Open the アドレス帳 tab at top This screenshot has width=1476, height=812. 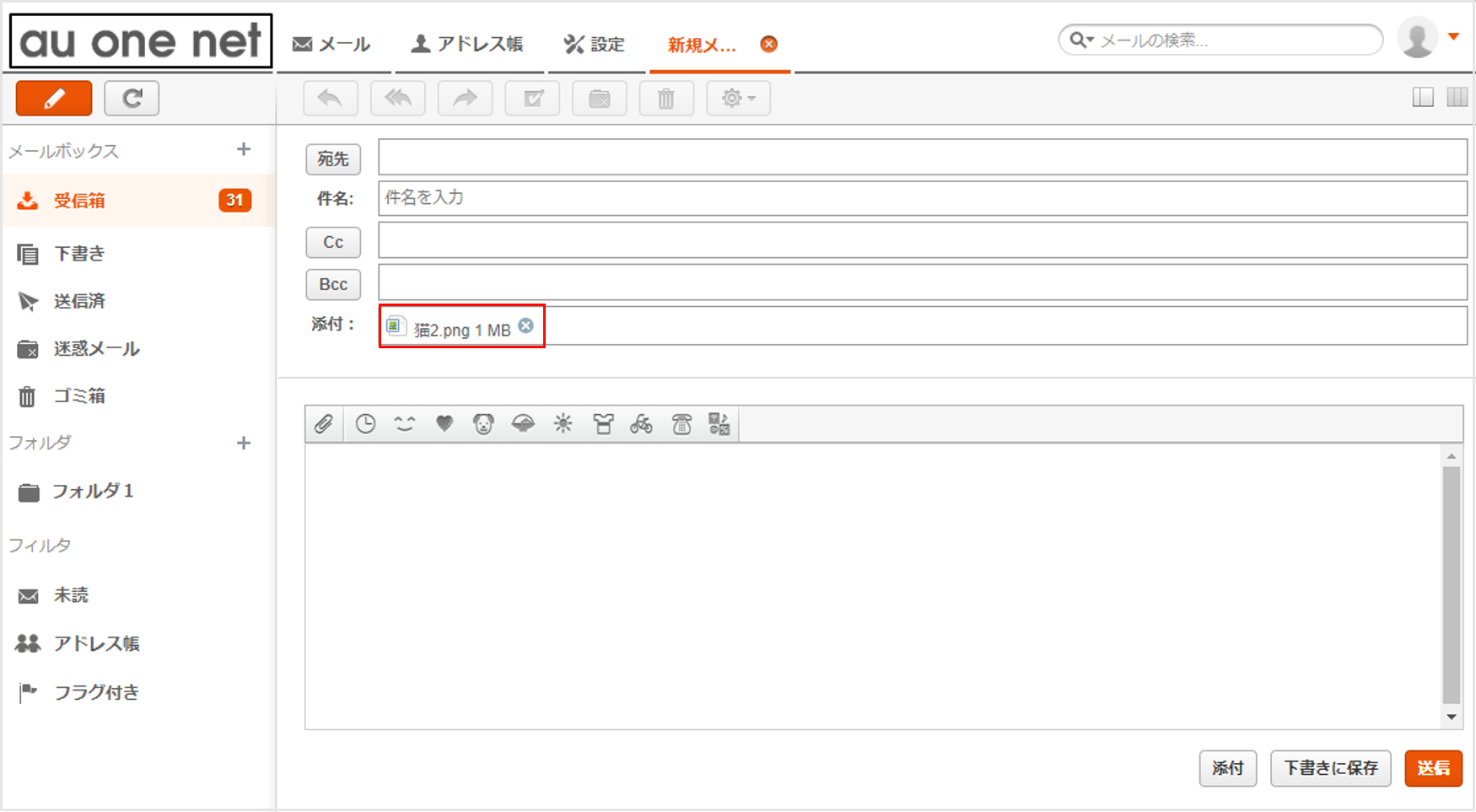click(466, 45)
